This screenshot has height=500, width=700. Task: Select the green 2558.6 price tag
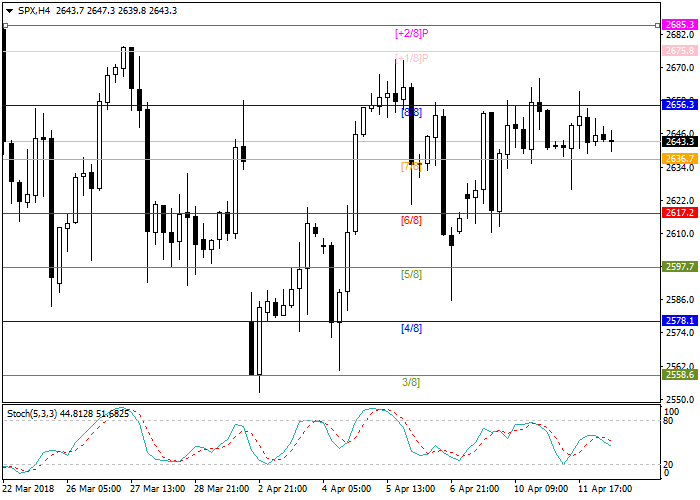(x=679, y=374)
